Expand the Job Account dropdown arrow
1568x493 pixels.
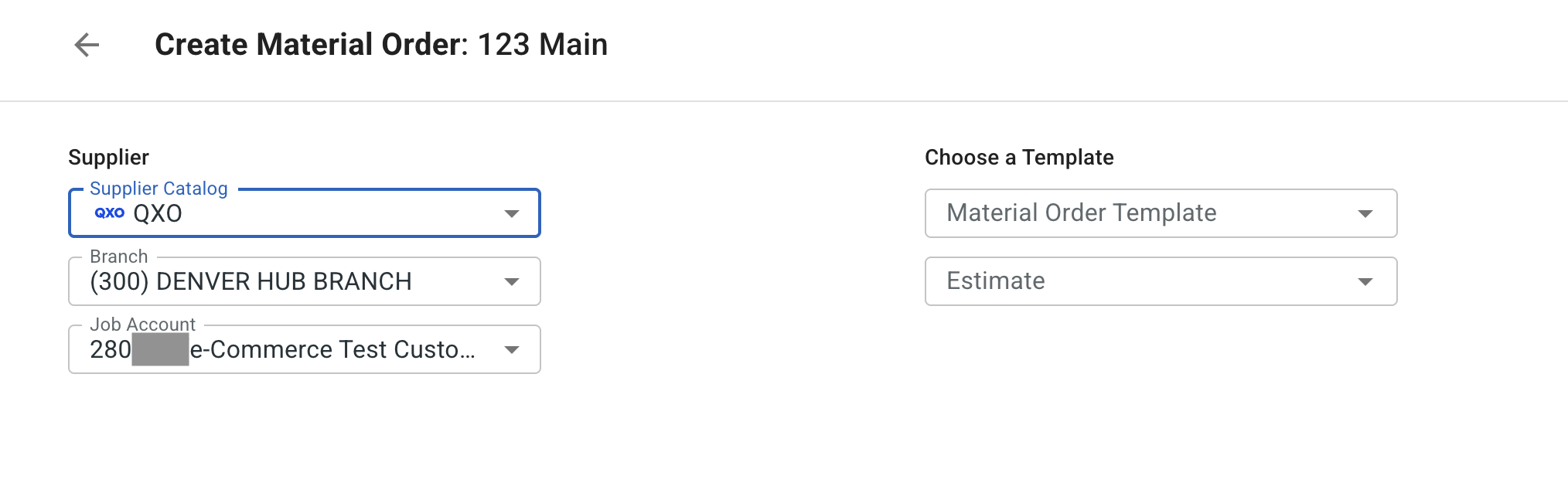point(511,349)
